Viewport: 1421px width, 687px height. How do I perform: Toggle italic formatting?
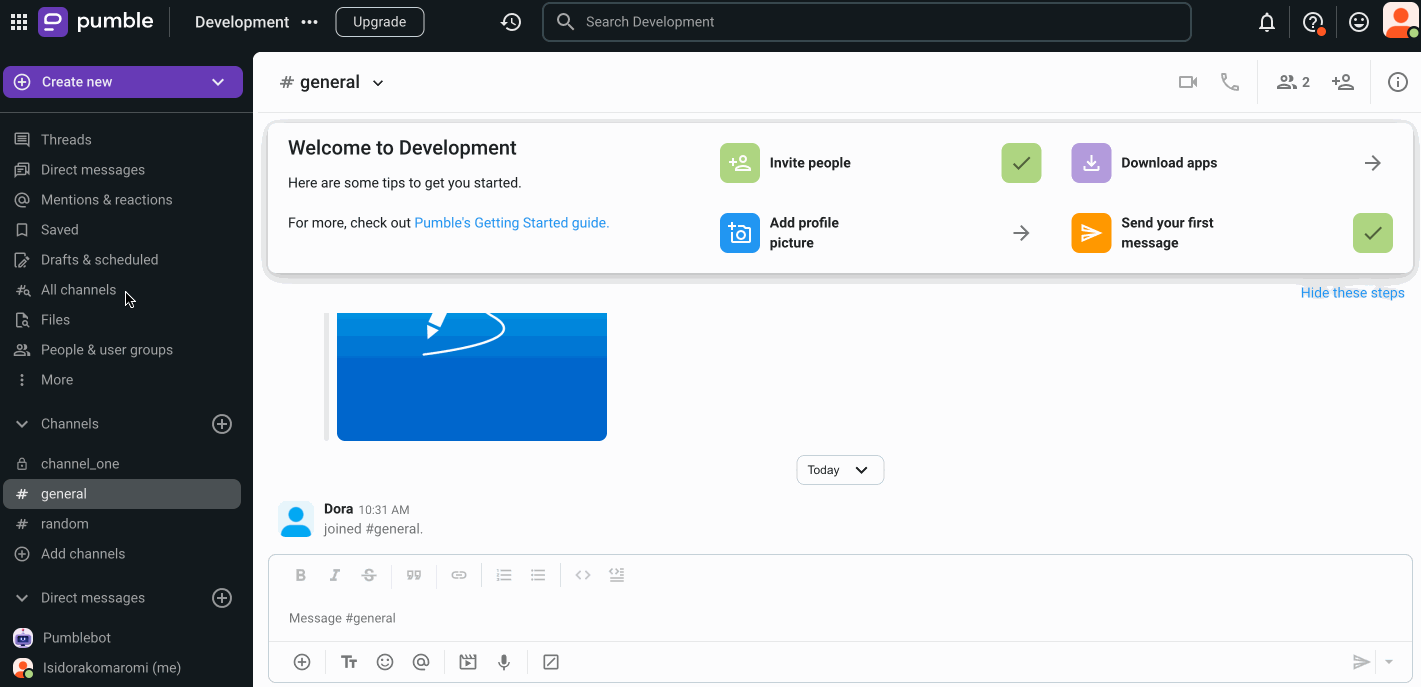335,575
